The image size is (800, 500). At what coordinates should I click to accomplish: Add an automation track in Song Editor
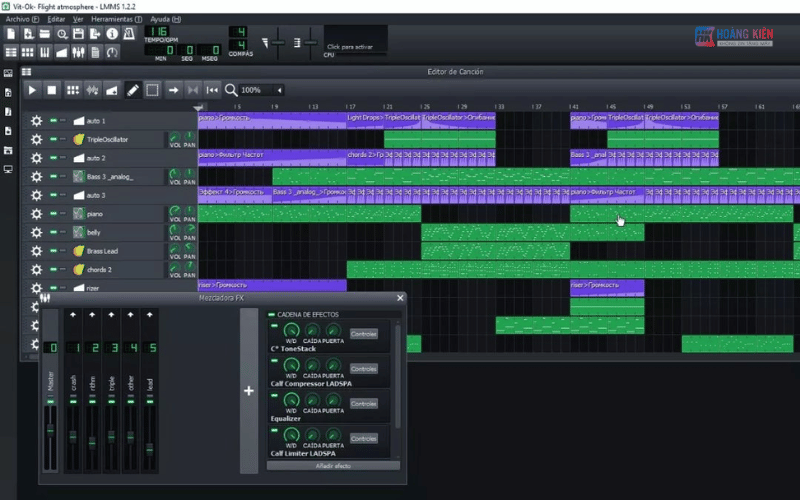coord(112,90)
